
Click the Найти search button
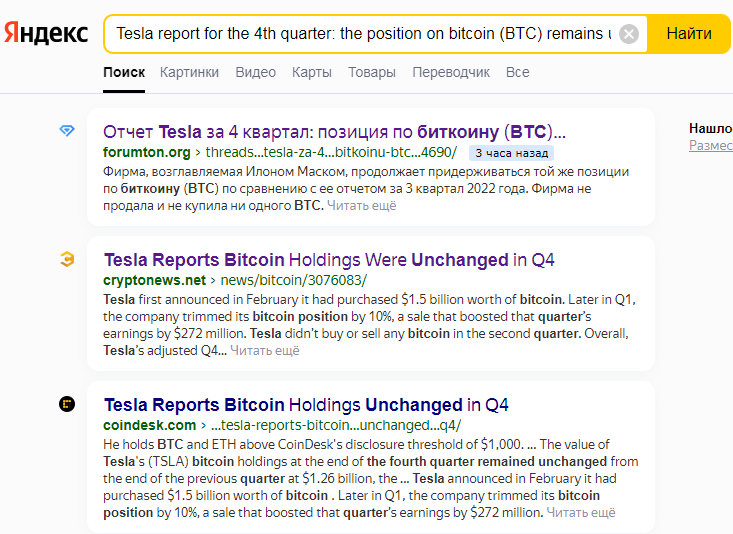click(689, 34)
